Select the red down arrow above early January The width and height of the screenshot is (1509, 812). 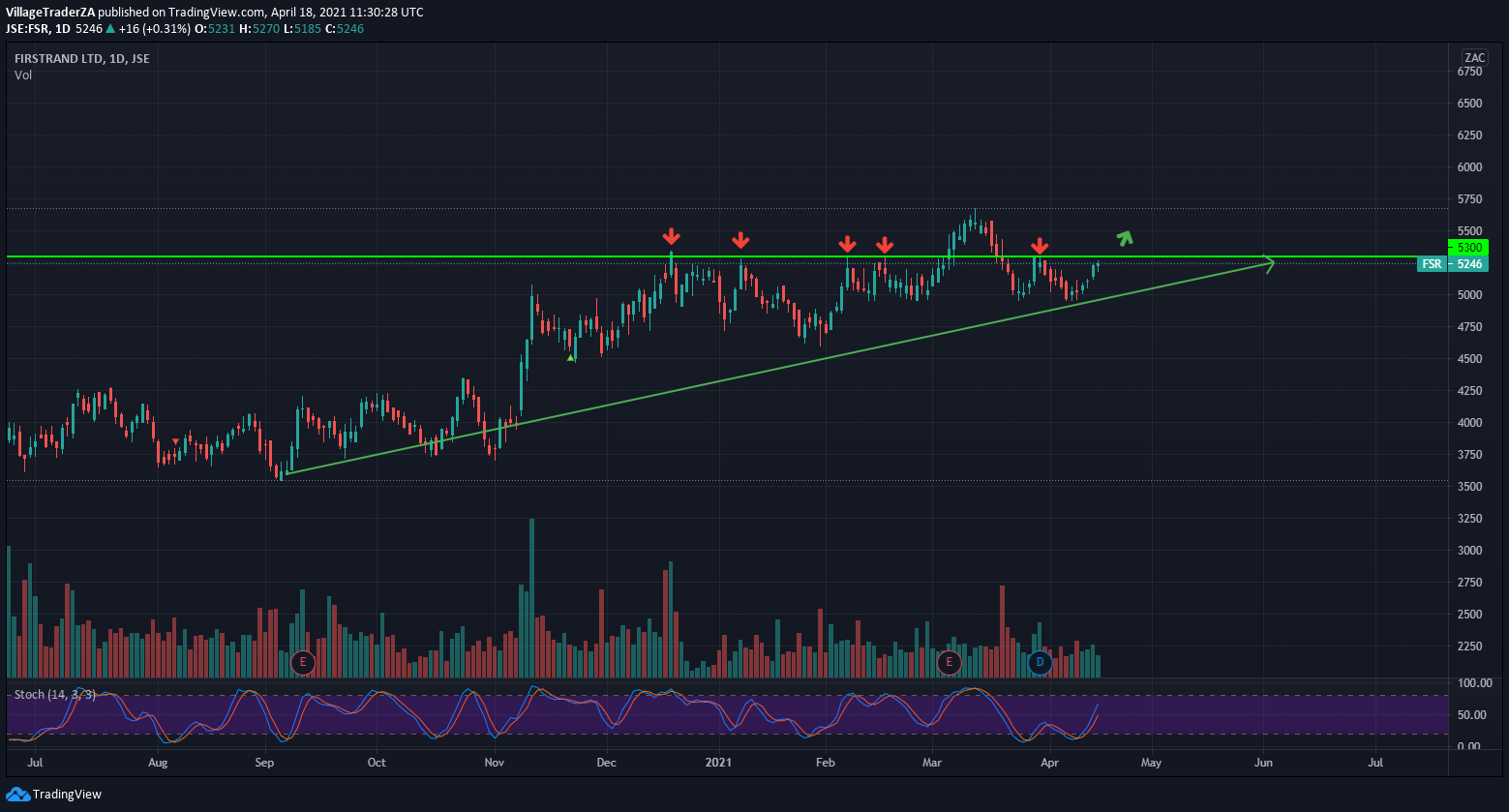740,240
